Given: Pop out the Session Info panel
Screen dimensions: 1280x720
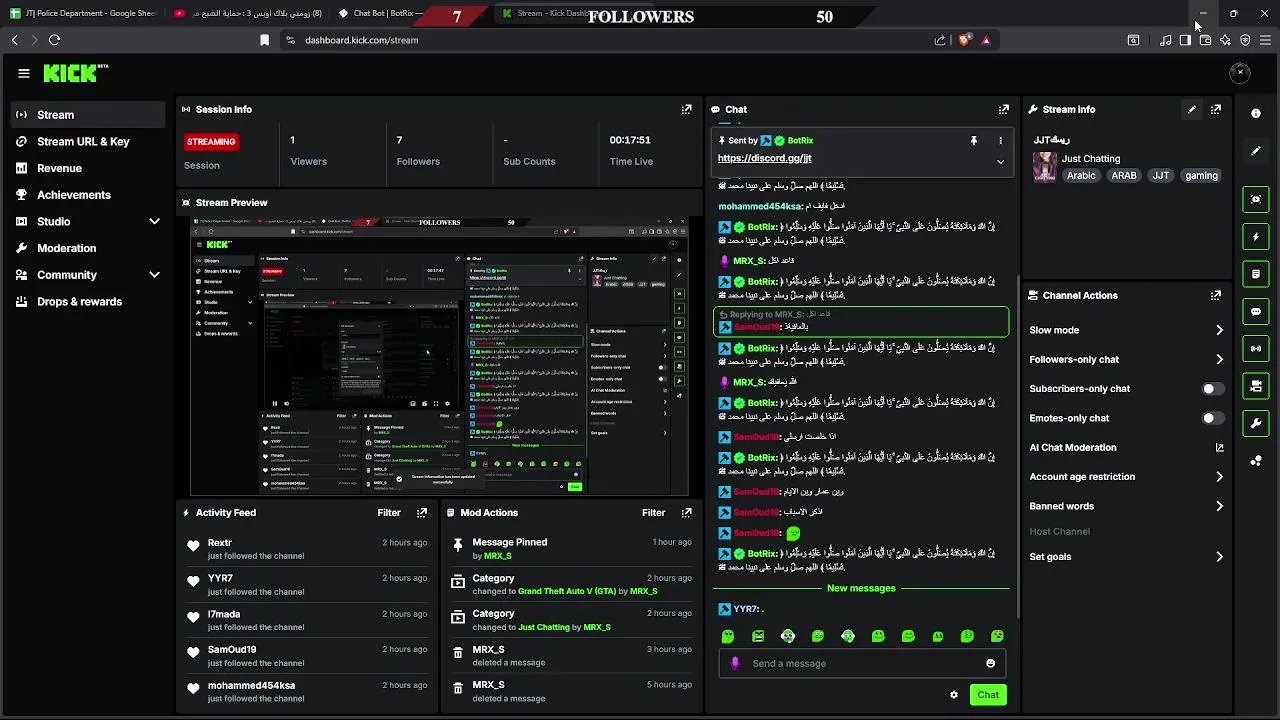Looking at the screenshot, I should coord(686,109).
